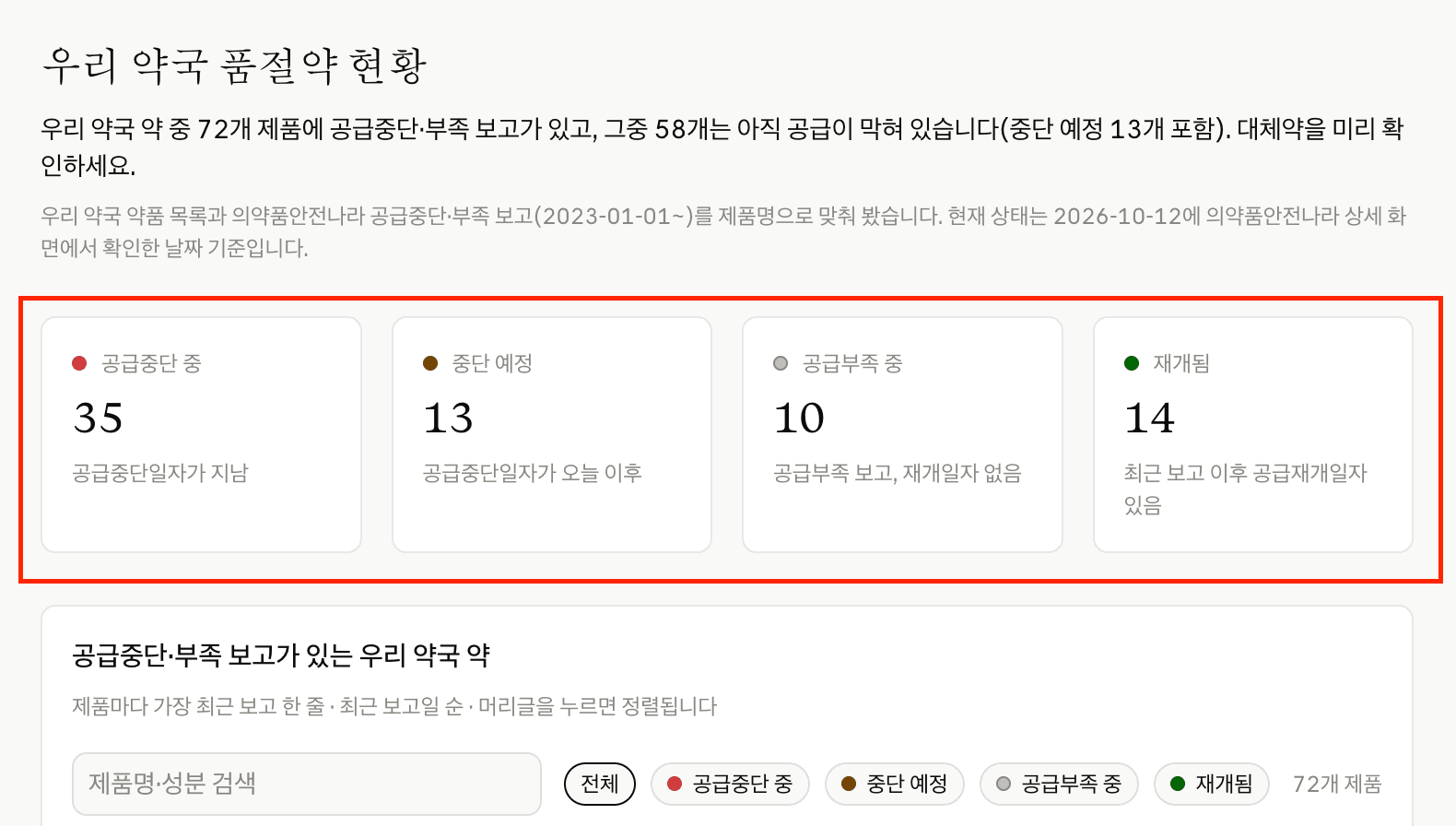Click the gray dot on 공급부족 중 card
Viewport: 1456px width, 826px height.
coord(781,363)
